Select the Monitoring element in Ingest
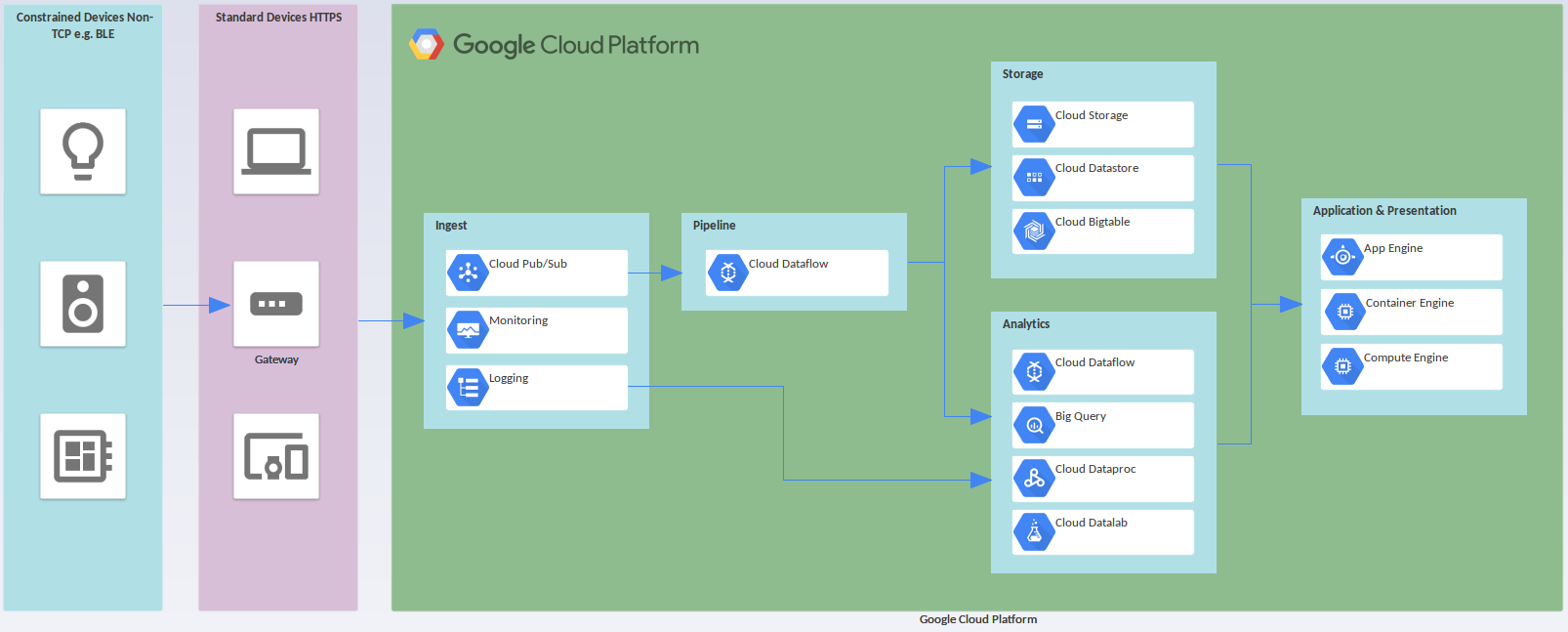Screen dimensions: 1568x632 point(537,330)
